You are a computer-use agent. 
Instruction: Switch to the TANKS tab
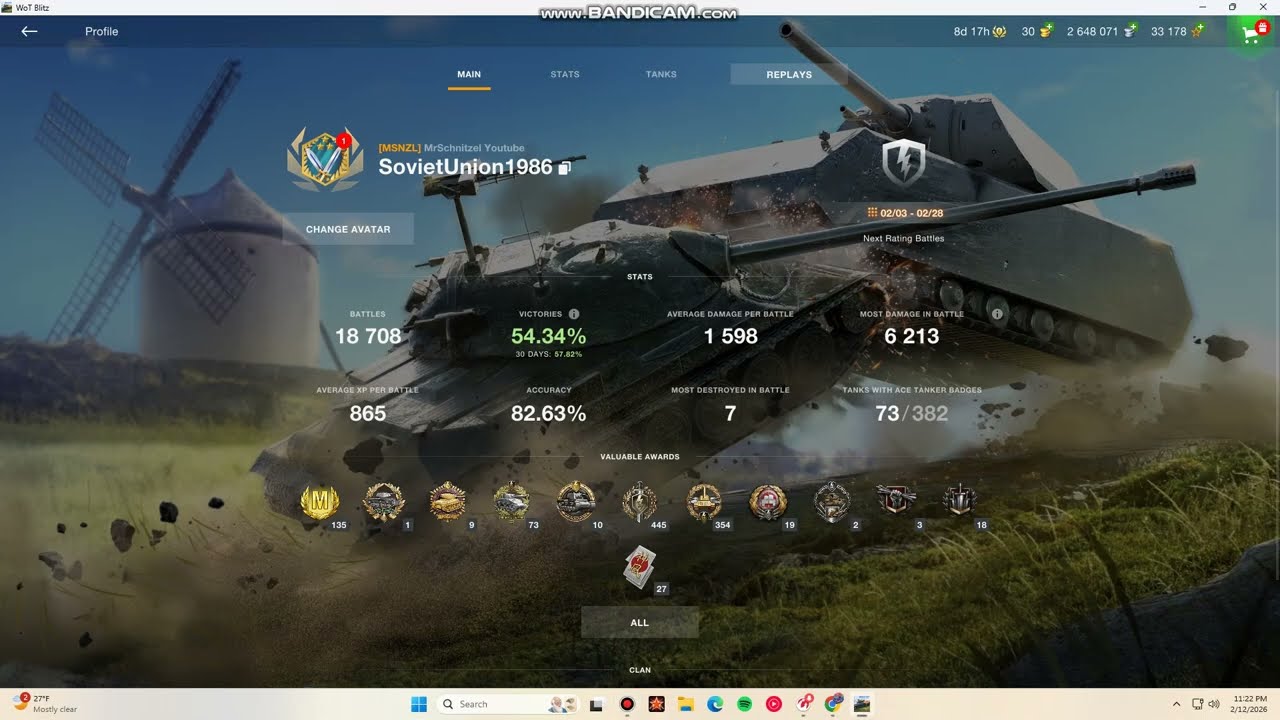[661, 74]
